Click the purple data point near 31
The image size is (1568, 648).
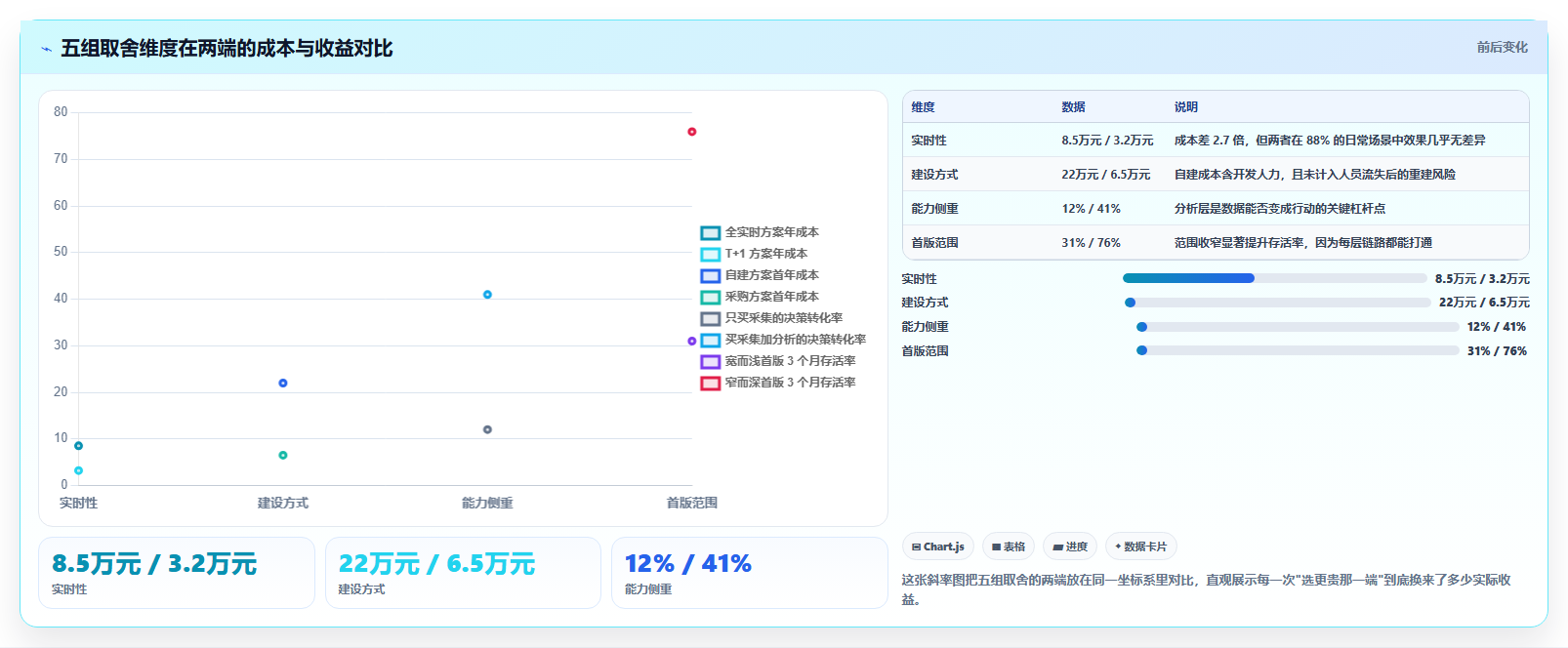691,341
